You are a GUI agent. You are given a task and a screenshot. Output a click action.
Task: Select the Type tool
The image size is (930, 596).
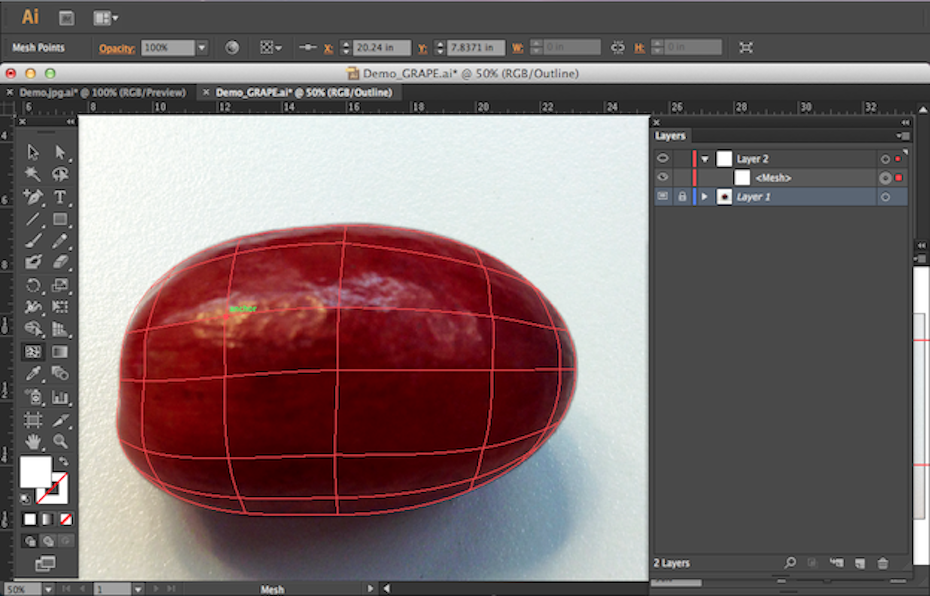[60, 197]
